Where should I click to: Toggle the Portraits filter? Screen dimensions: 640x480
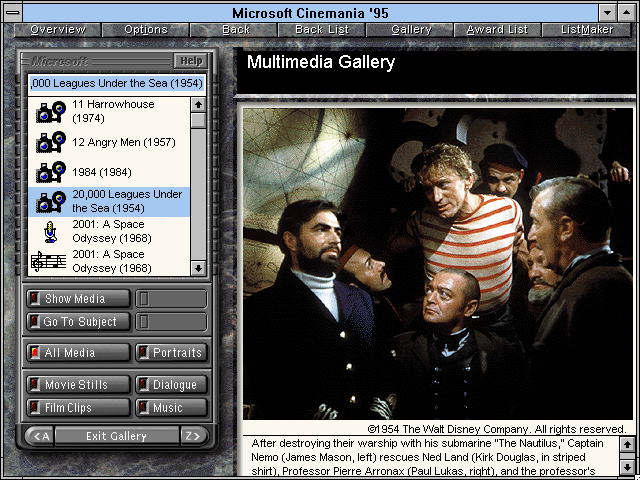pyautogui.click(x=171, y=353)
